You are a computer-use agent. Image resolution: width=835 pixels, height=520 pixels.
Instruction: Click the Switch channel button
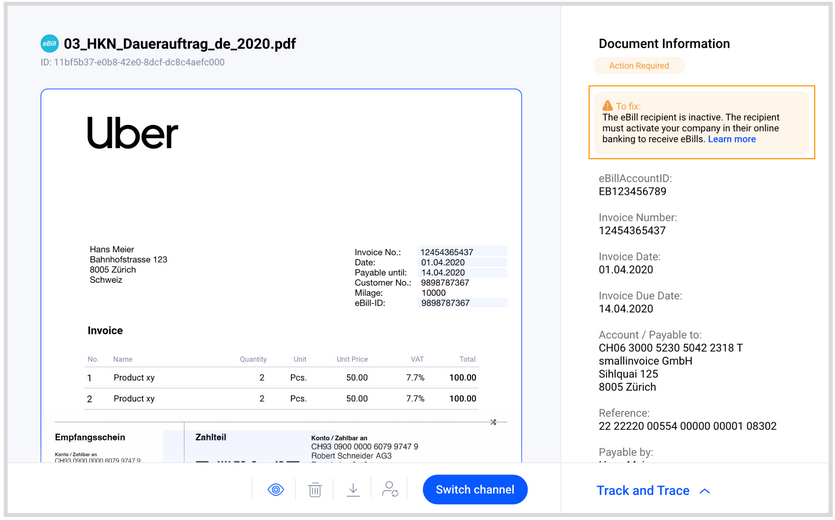475,490
